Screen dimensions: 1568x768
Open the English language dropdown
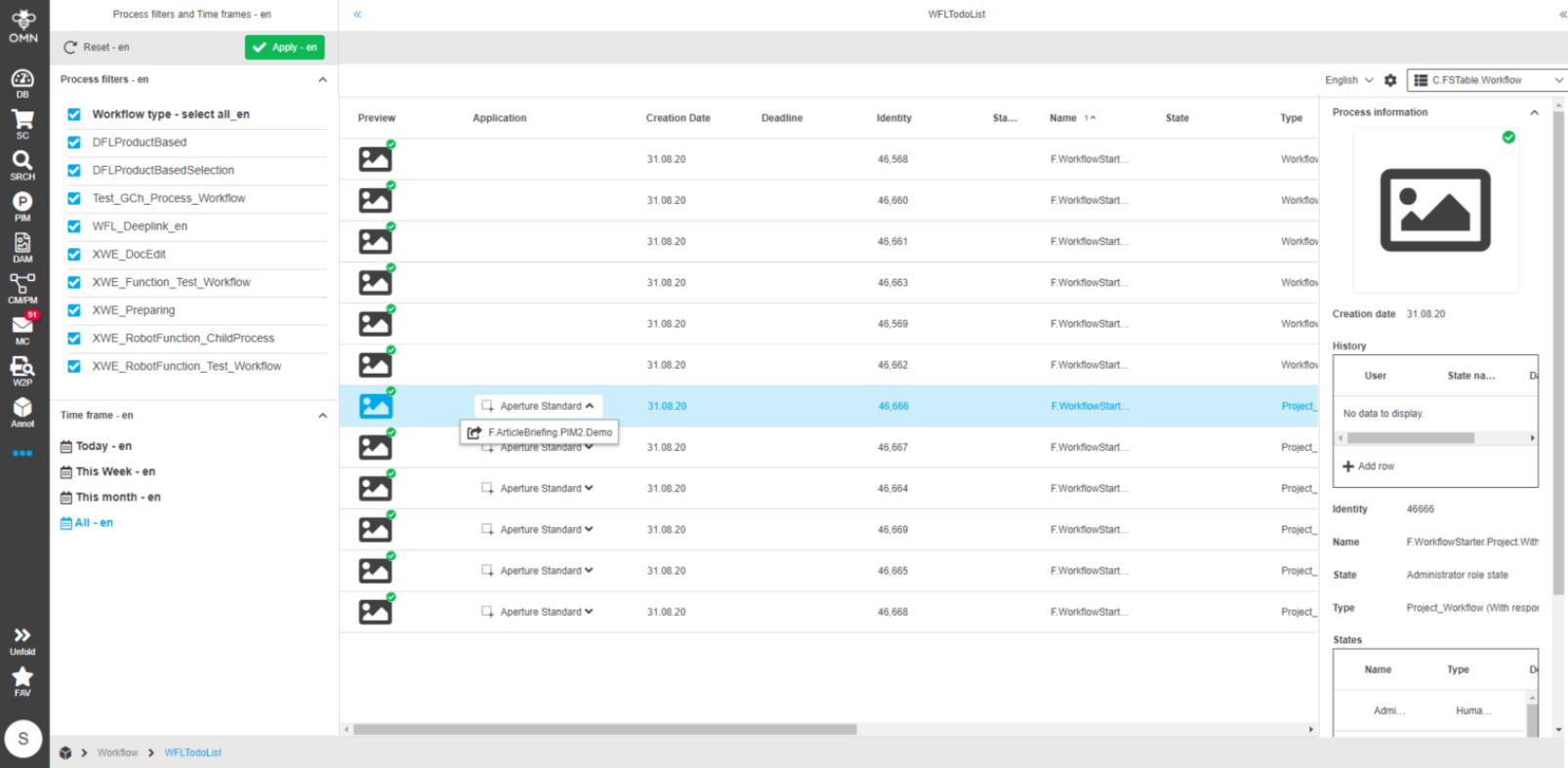tap(1348, 80)
